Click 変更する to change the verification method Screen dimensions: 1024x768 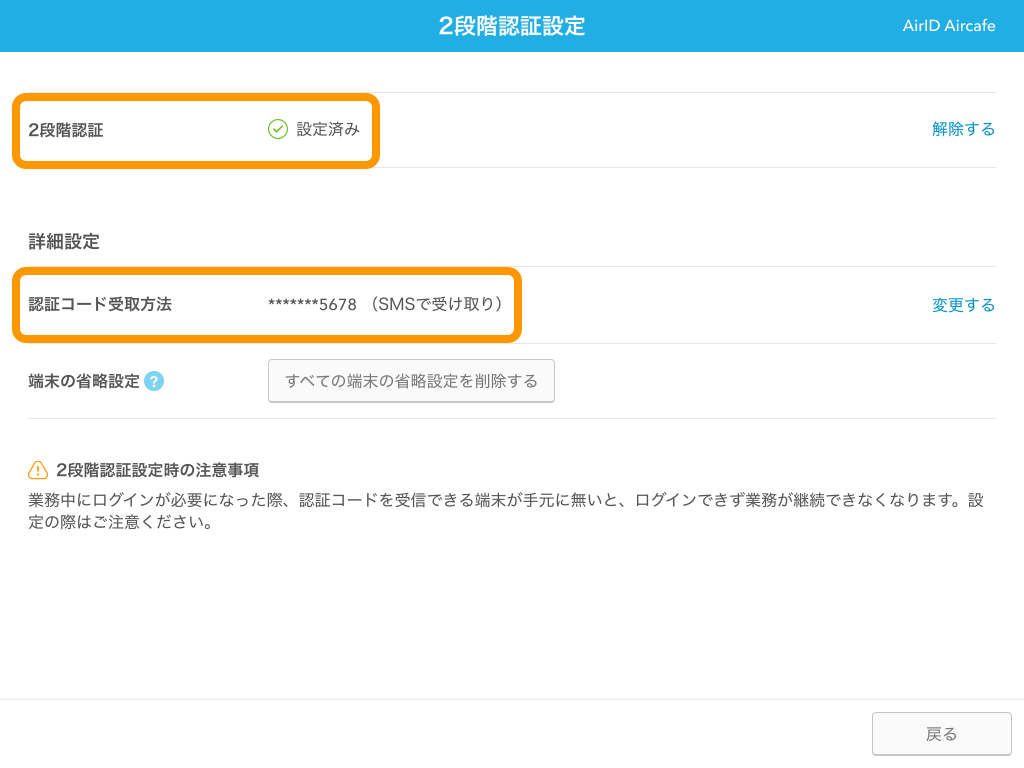point(963,305)
